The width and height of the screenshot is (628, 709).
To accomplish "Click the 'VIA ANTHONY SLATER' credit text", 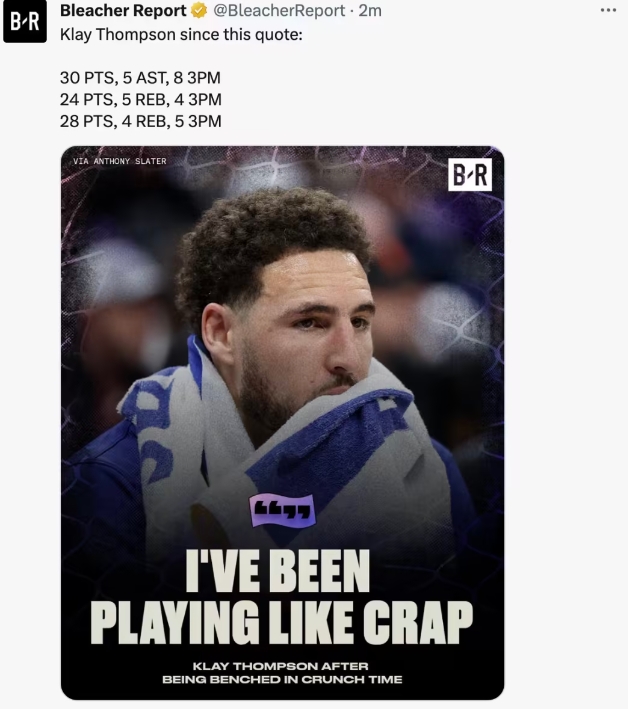I will (120, 161).
